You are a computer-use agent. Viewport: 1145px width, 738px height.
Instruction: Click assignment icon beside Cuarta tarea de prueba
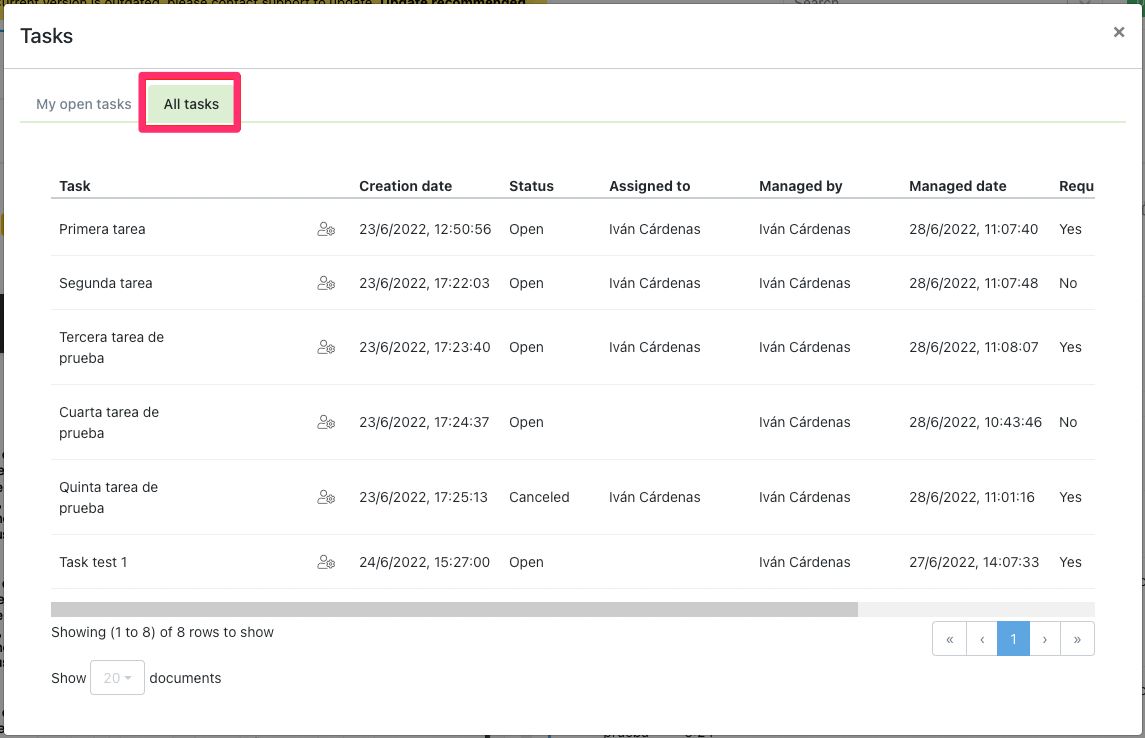tap(326, 422)
